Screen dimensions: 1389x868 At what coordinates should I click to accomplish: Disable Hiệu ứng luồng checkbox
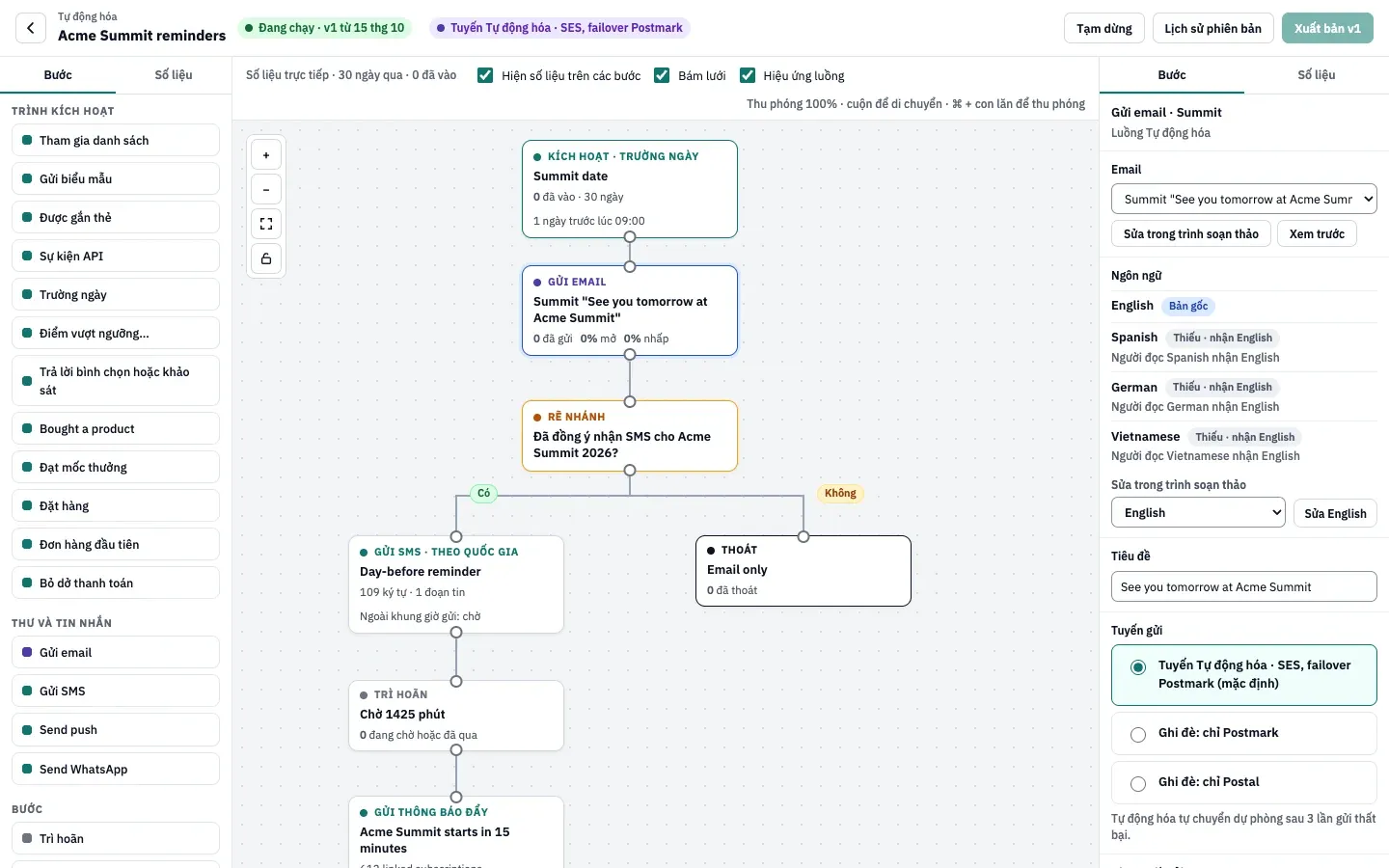tap(748, 75)
